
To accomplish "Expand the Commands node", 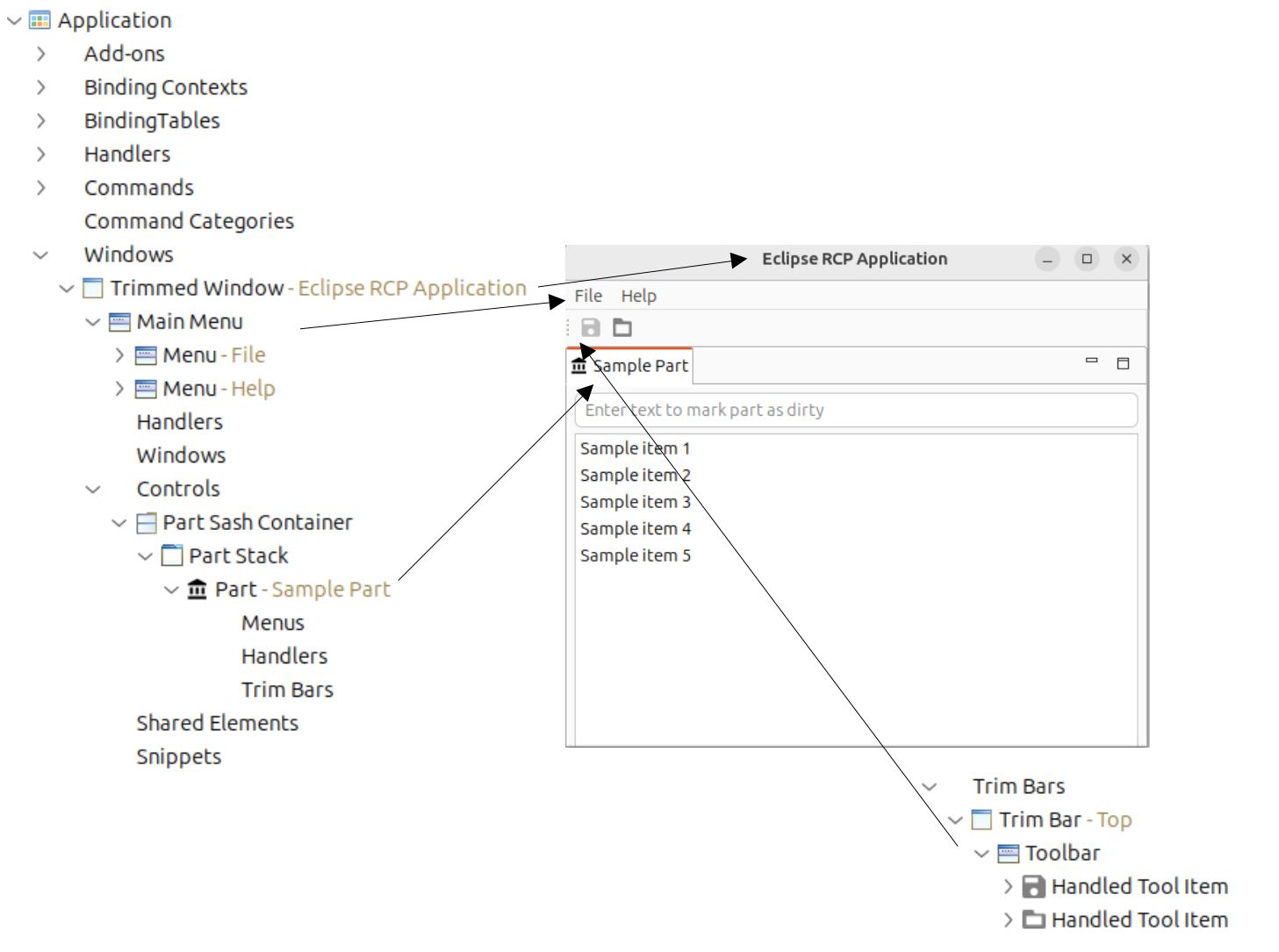I will [41, 187].
